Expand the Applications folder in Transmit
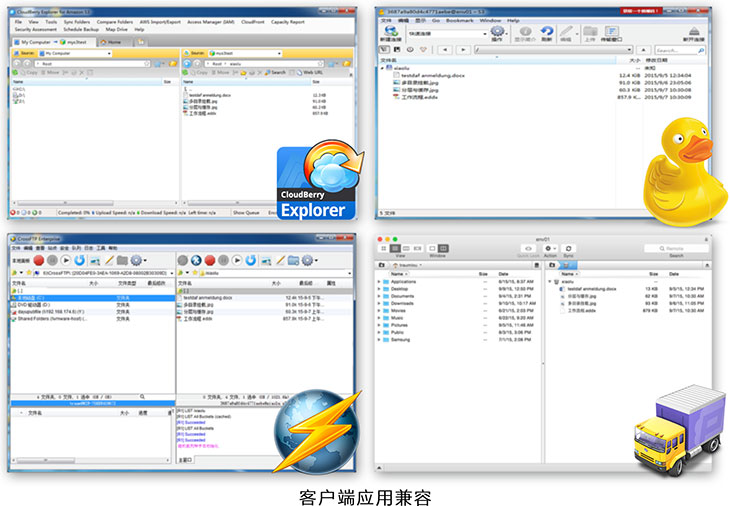730x506 pixels. tap(379, 282)
